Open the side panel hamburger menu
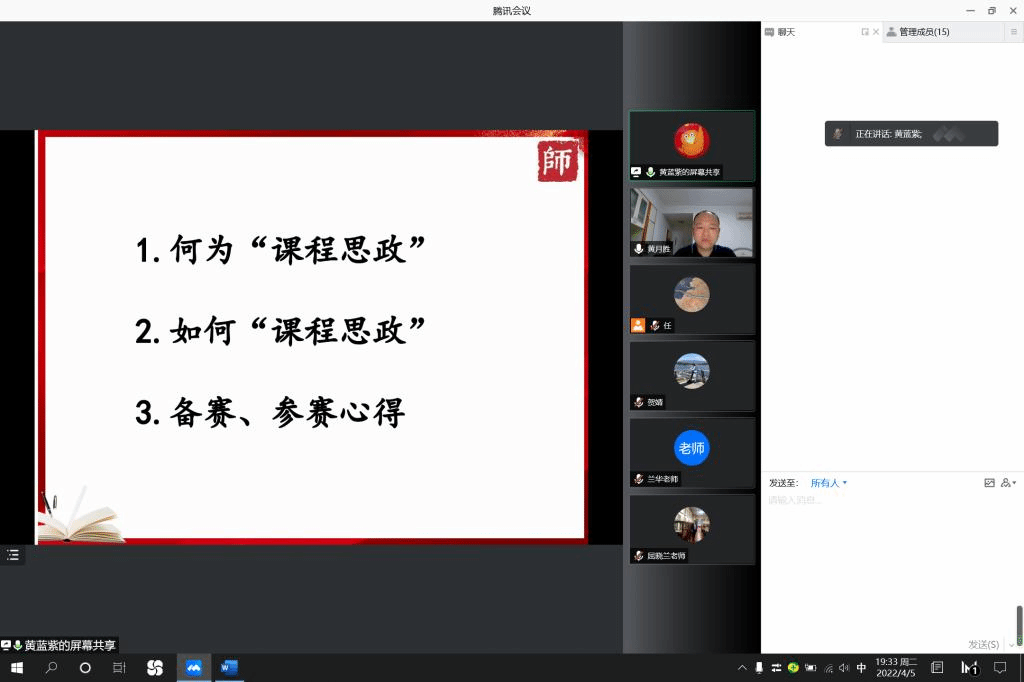 1013,32
